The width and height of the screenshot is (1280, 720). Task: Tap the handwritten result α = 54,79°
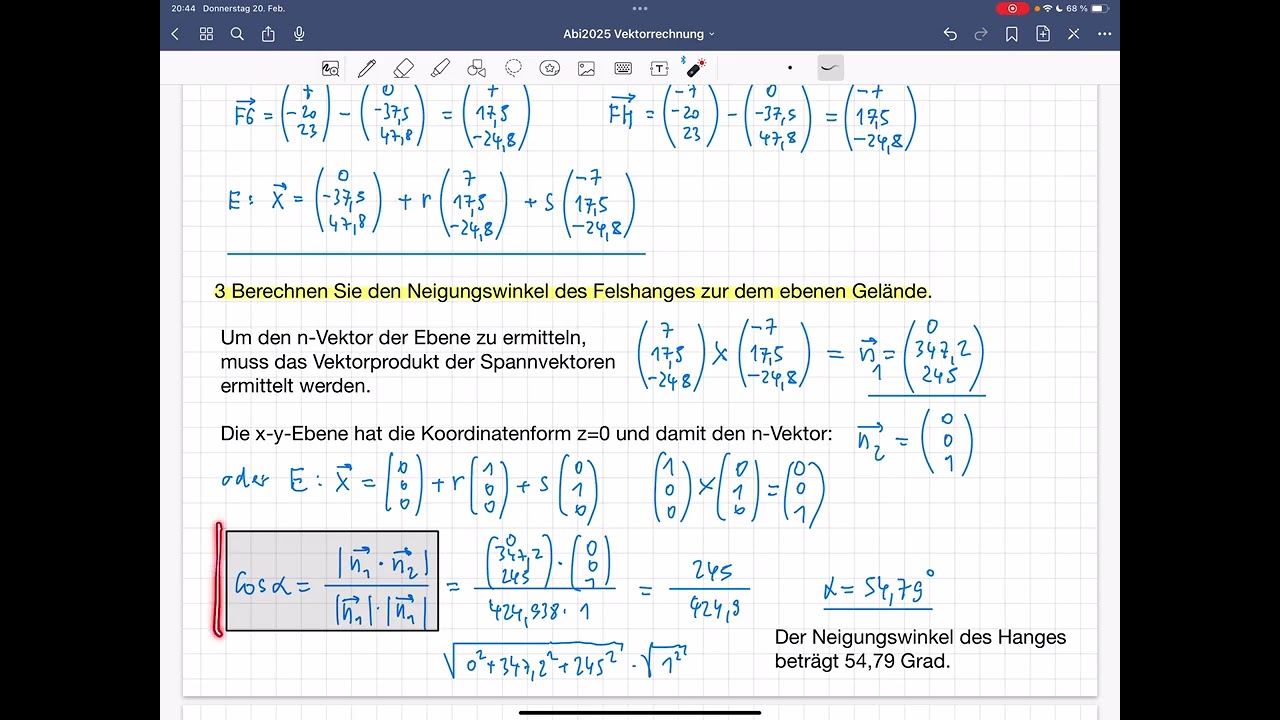click(x=879, y=589)
